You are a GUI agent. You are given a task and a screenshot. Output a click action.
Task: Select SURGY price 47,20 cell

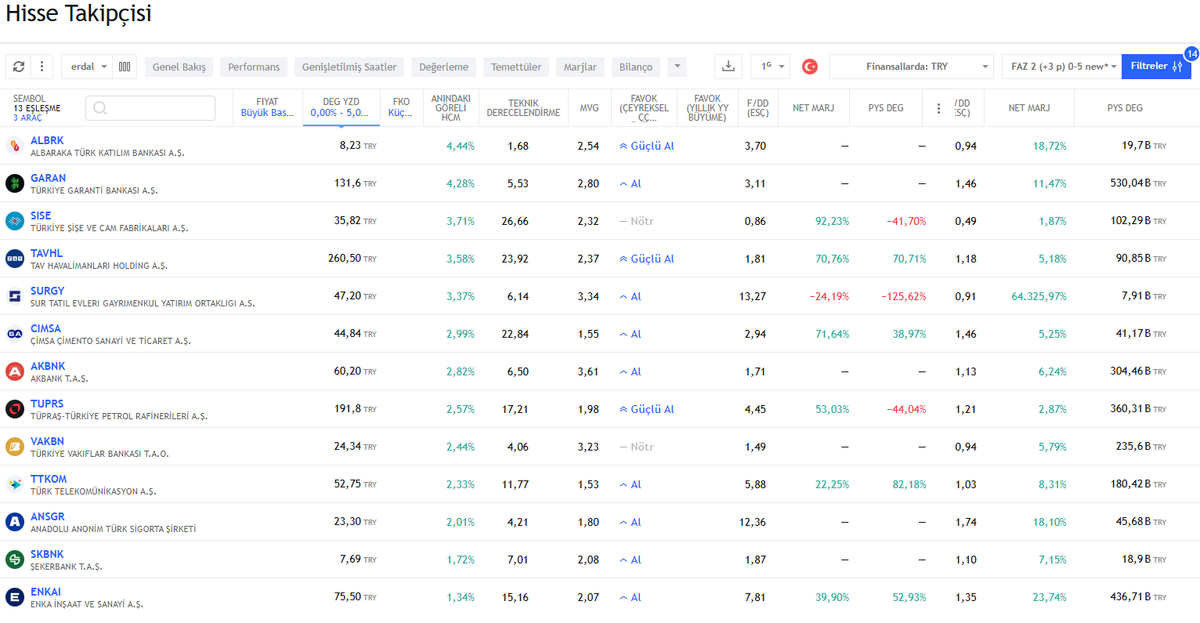[x=354, y=296]
